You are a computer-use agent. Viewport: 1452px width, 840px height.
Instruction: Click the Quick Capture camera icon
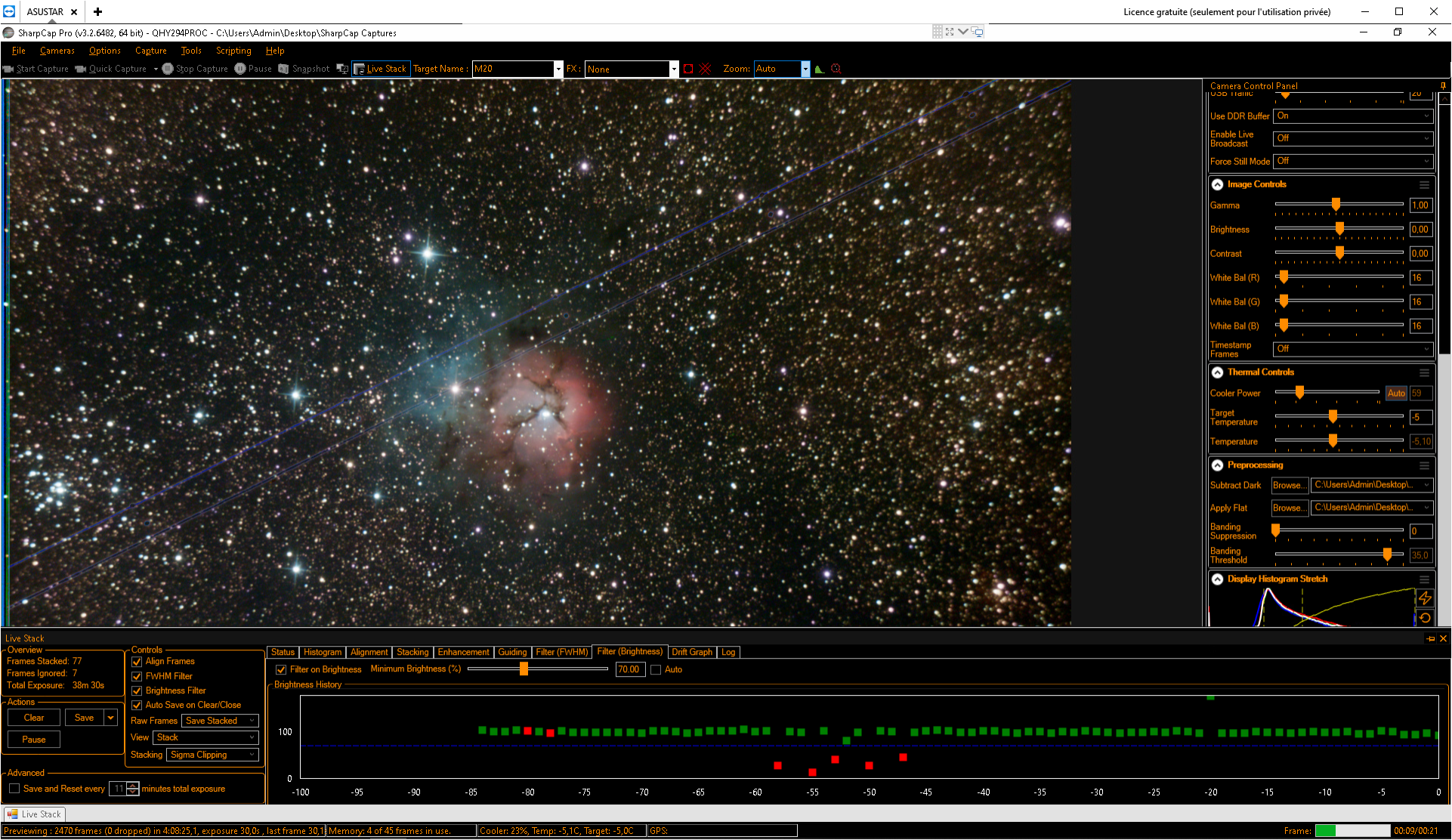[x=81, y=69]
